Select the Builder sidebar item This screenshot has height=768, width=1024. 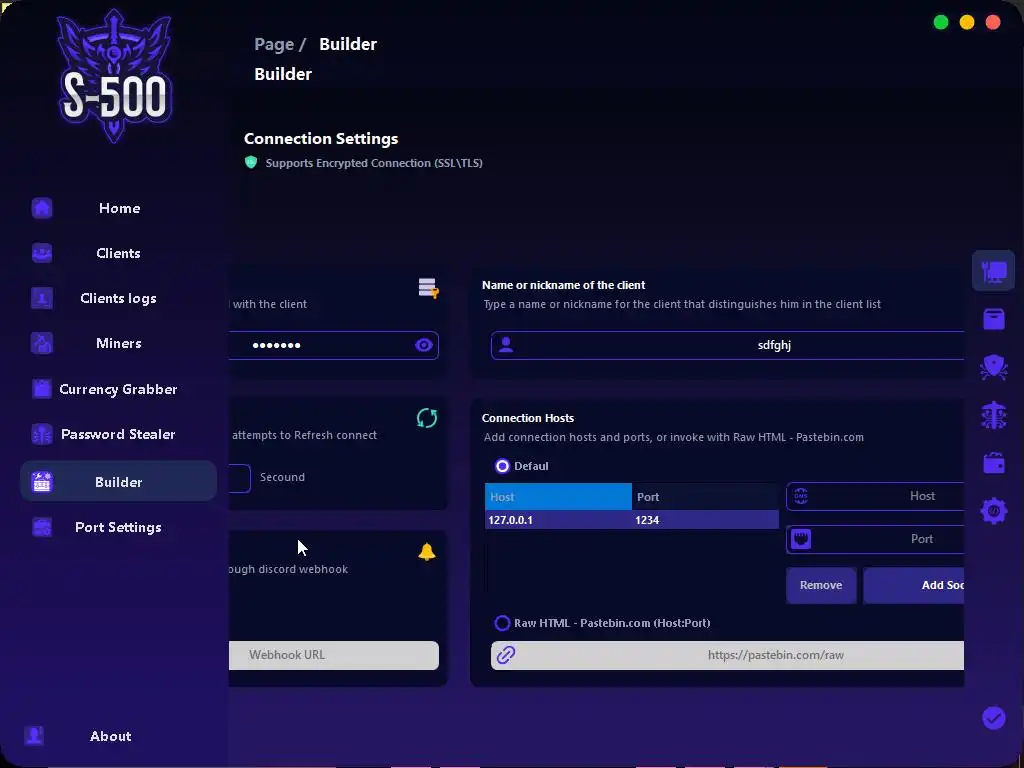(x=118, y=481)
